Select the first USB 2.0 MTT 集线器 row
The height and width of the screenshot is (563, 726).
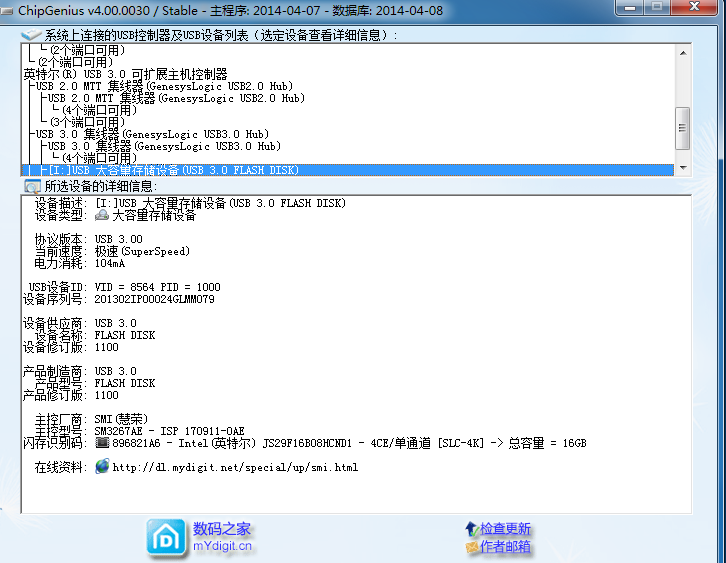[x=164, y=86]
